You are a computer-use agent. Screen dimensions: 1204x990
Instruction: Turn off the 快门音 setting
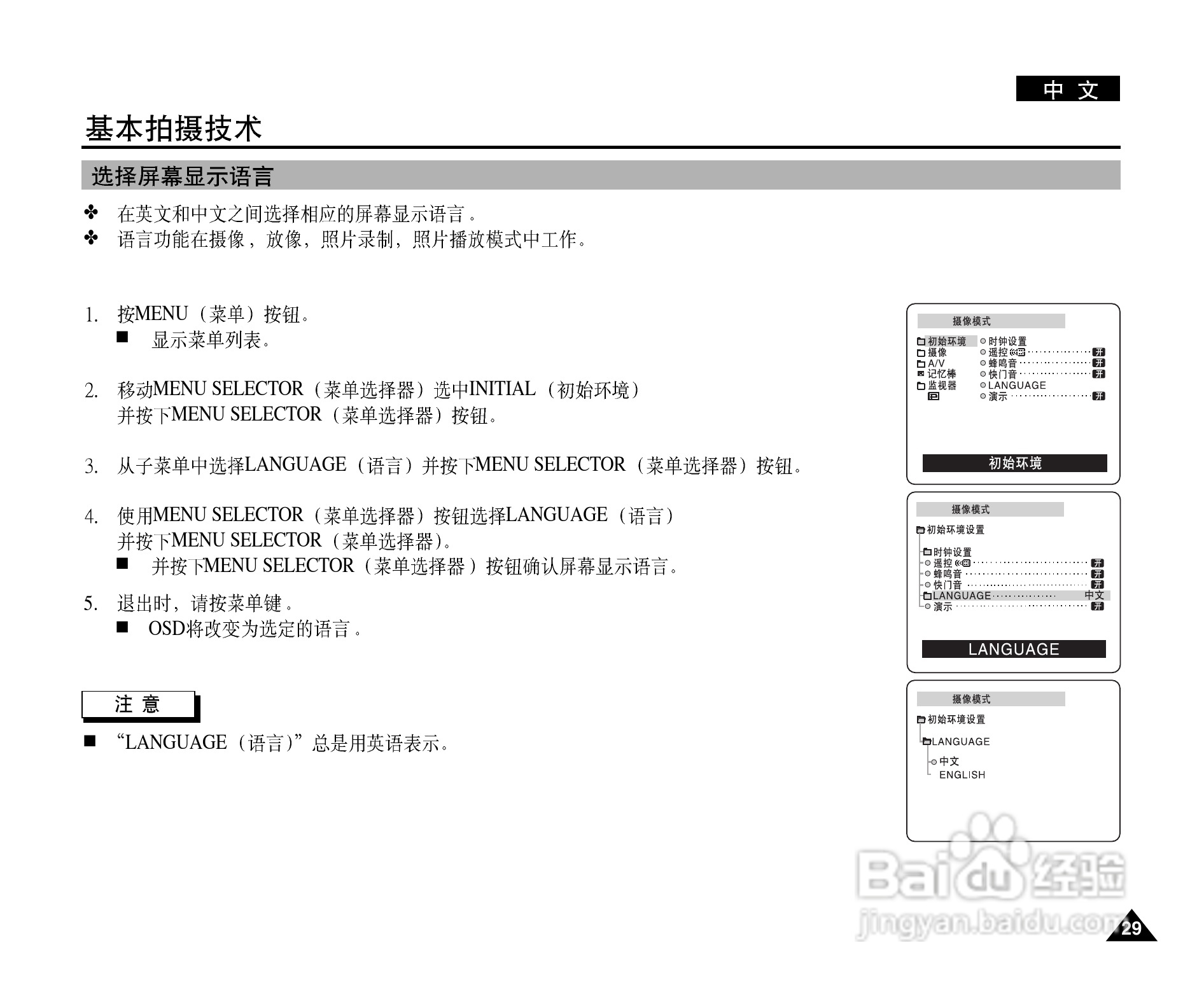pyautogui.click(x=1098, y=374)
